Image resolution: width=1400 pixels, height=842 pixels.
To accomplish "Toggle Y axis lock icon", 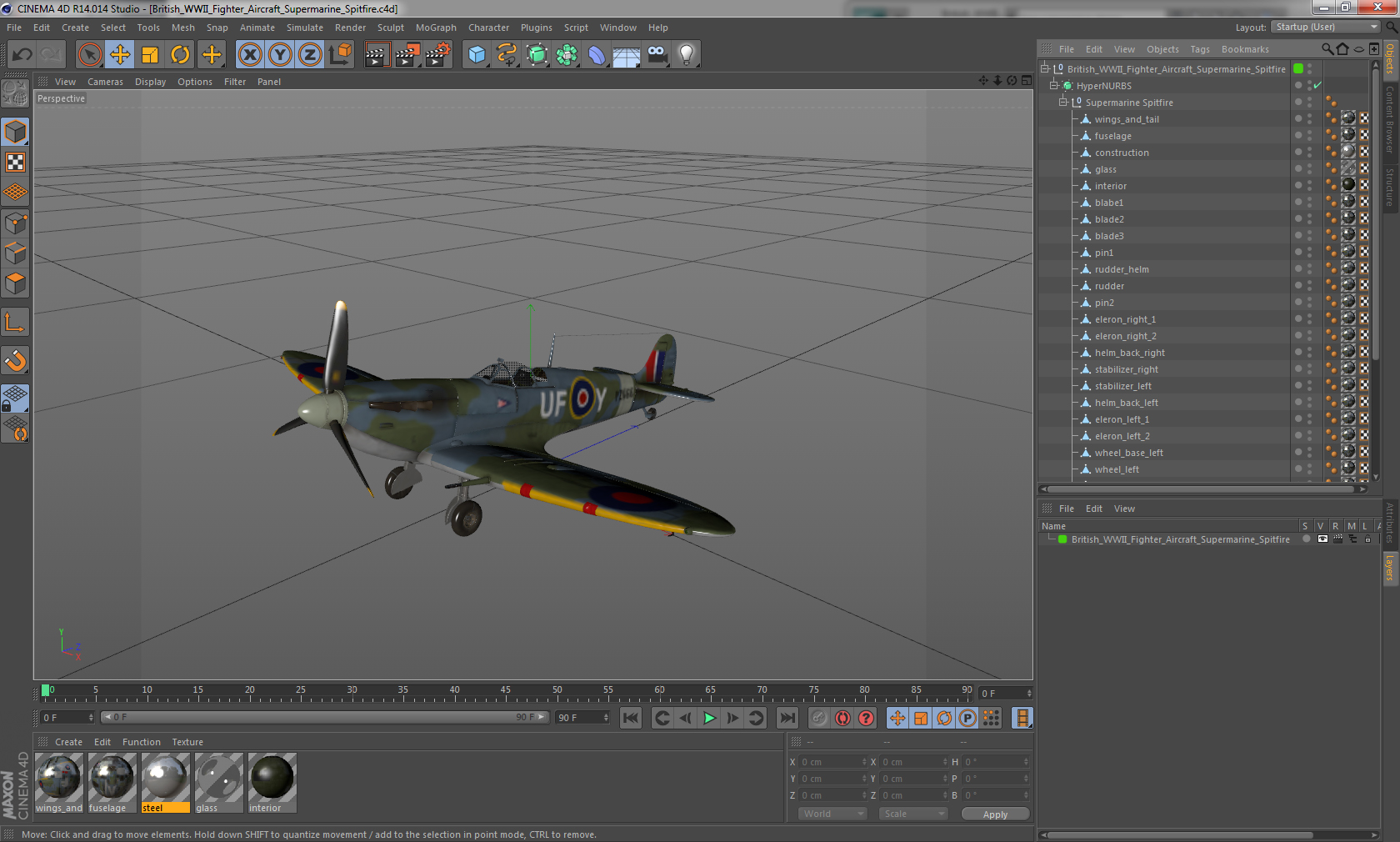I will coord(280,55).
